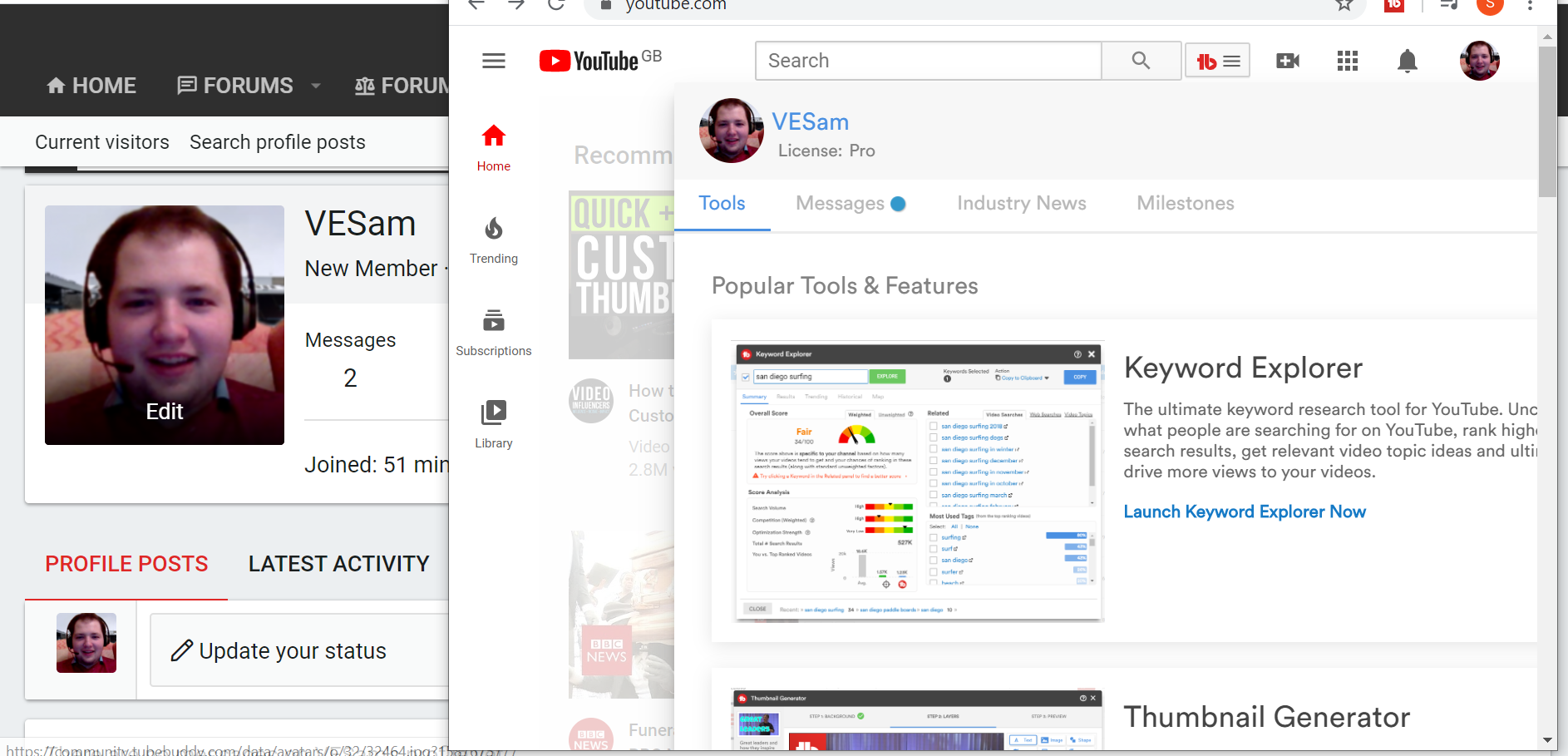The image size is (1568, 756).
Task: Click Current visitors link
Action: (102, 142)
